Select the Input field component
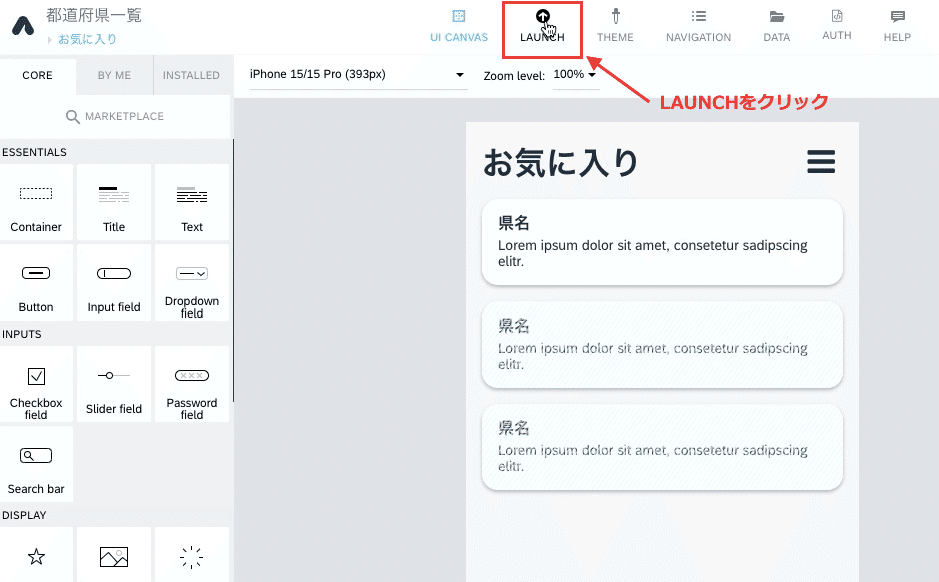The width and height of the screenshot is (939, 582). [x=114, y=282]
